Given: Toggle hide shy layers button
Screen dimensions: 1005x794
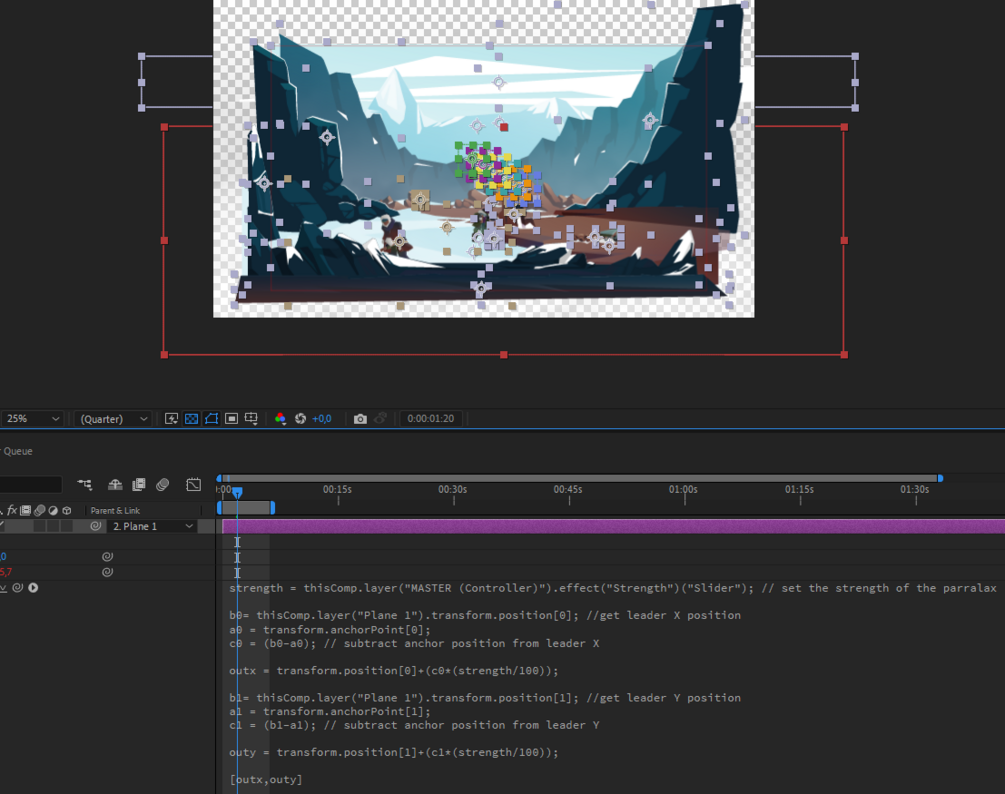Looking at the screenshot, I should [x=115, y=484].
